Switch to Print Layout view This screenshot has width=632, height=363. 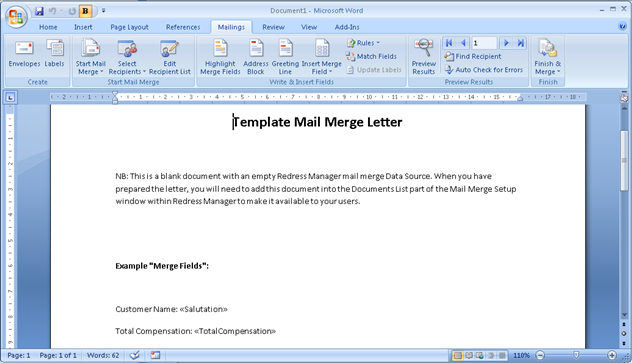tap(457, 355)
